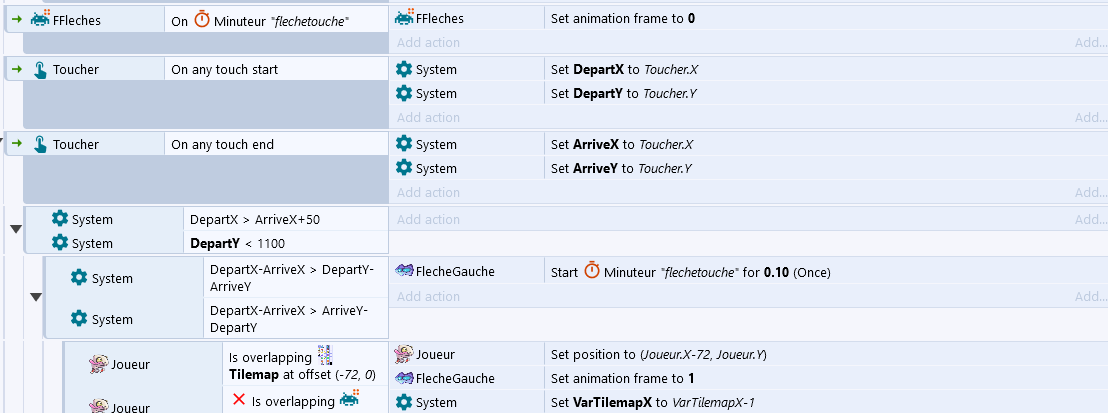
Task: Click the FlecheGauche icon in Start Minuteur action
Action: (x=404, y=270)
